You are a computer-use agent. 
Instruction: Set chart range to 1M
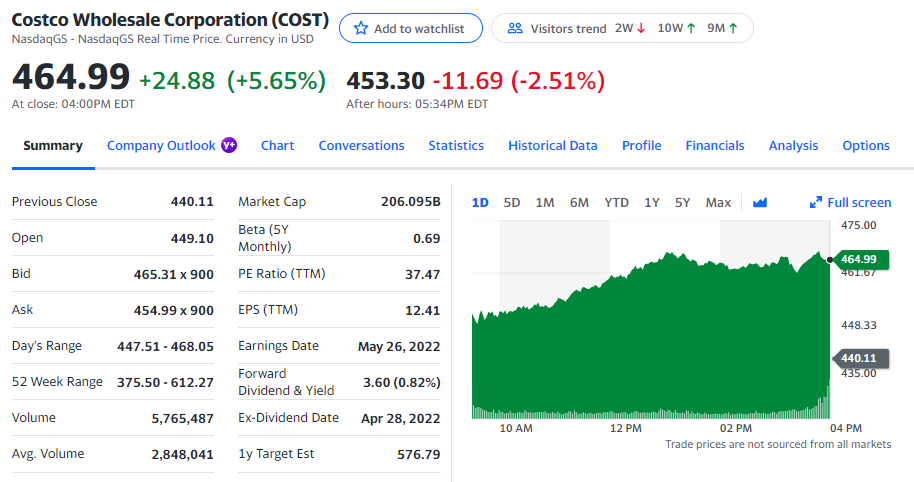[x=545, y=203]
